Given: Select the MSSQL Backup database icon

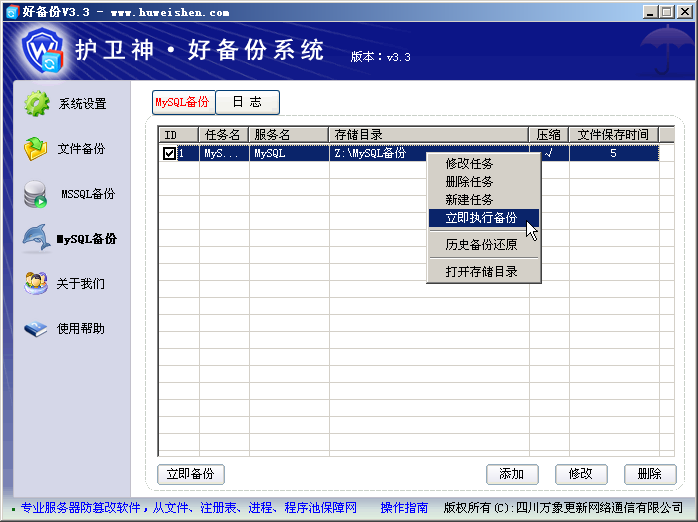Looking at the screenshot, I should click(x=36, y=194).
